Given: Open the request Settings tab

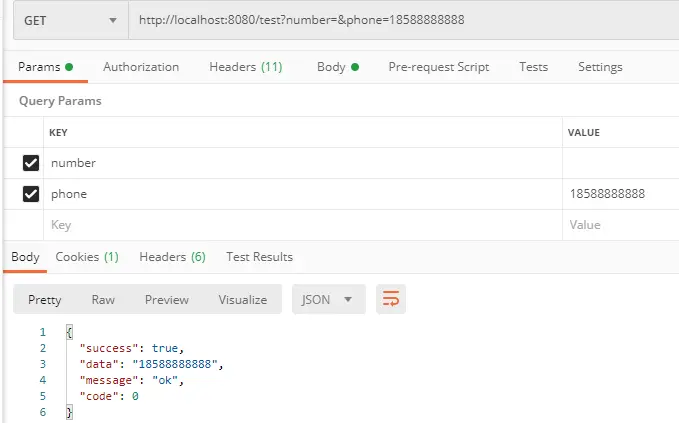Looking at the screenshot, I should click(600, 67).
